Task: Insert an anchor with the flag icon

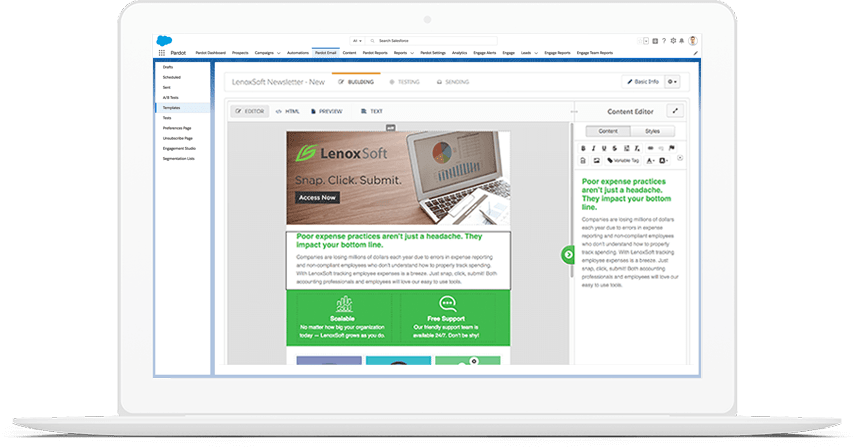Action: [672, 148]
